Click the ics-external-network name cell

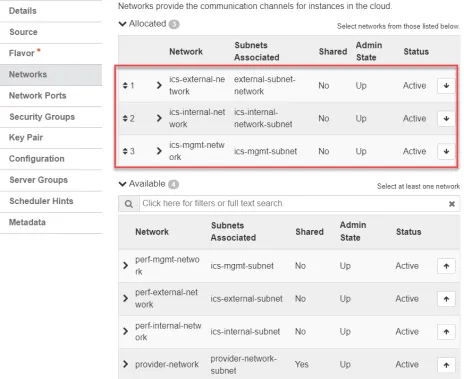point(197,85)
